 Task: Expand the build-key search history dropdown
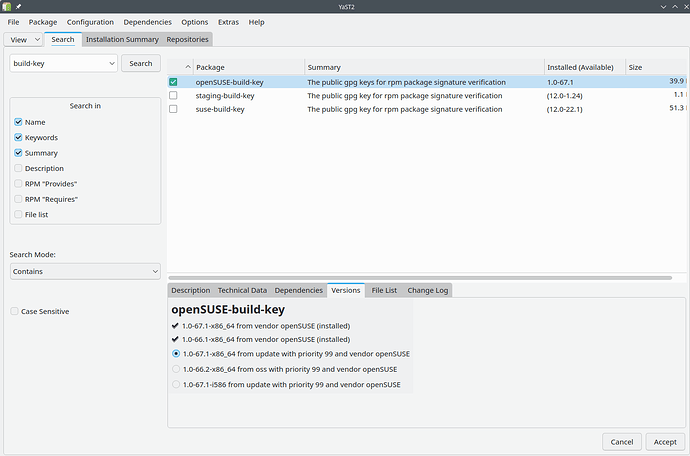[x=112, y=63]
